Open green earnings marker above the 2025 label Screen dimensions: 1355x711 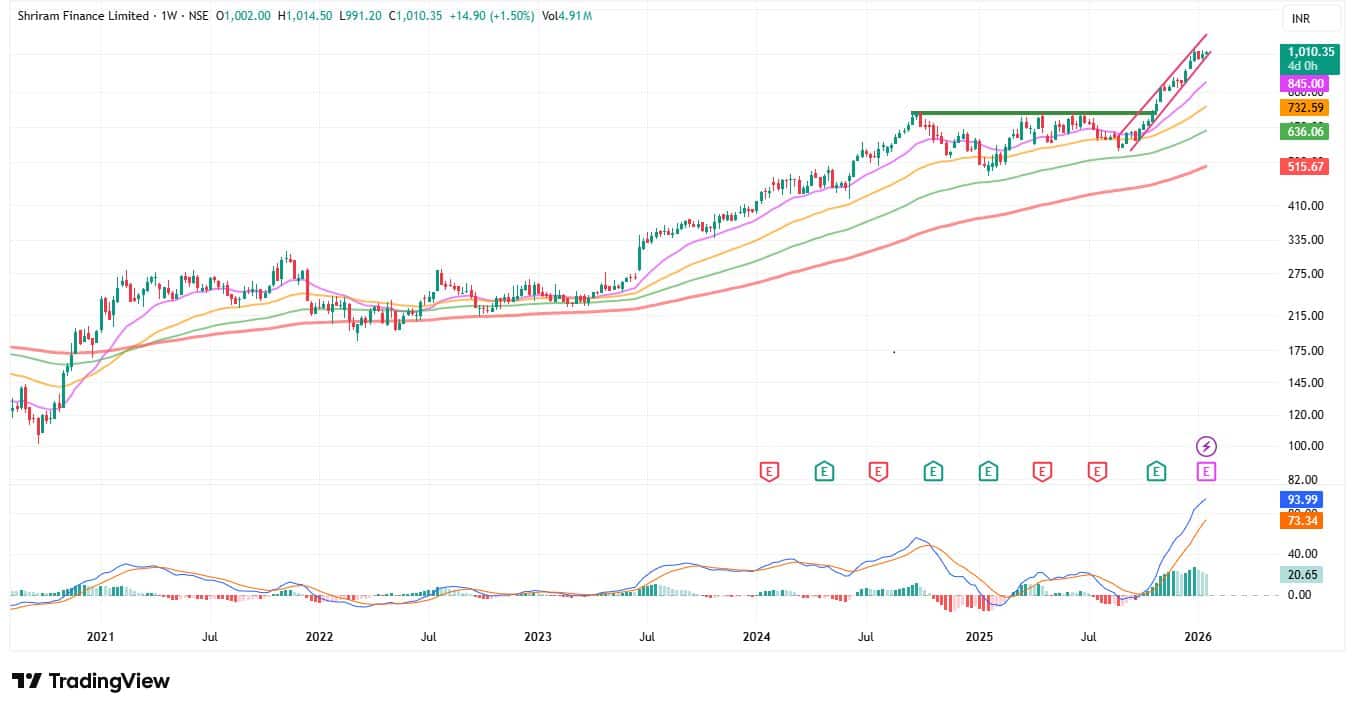[x=988, y=471]
